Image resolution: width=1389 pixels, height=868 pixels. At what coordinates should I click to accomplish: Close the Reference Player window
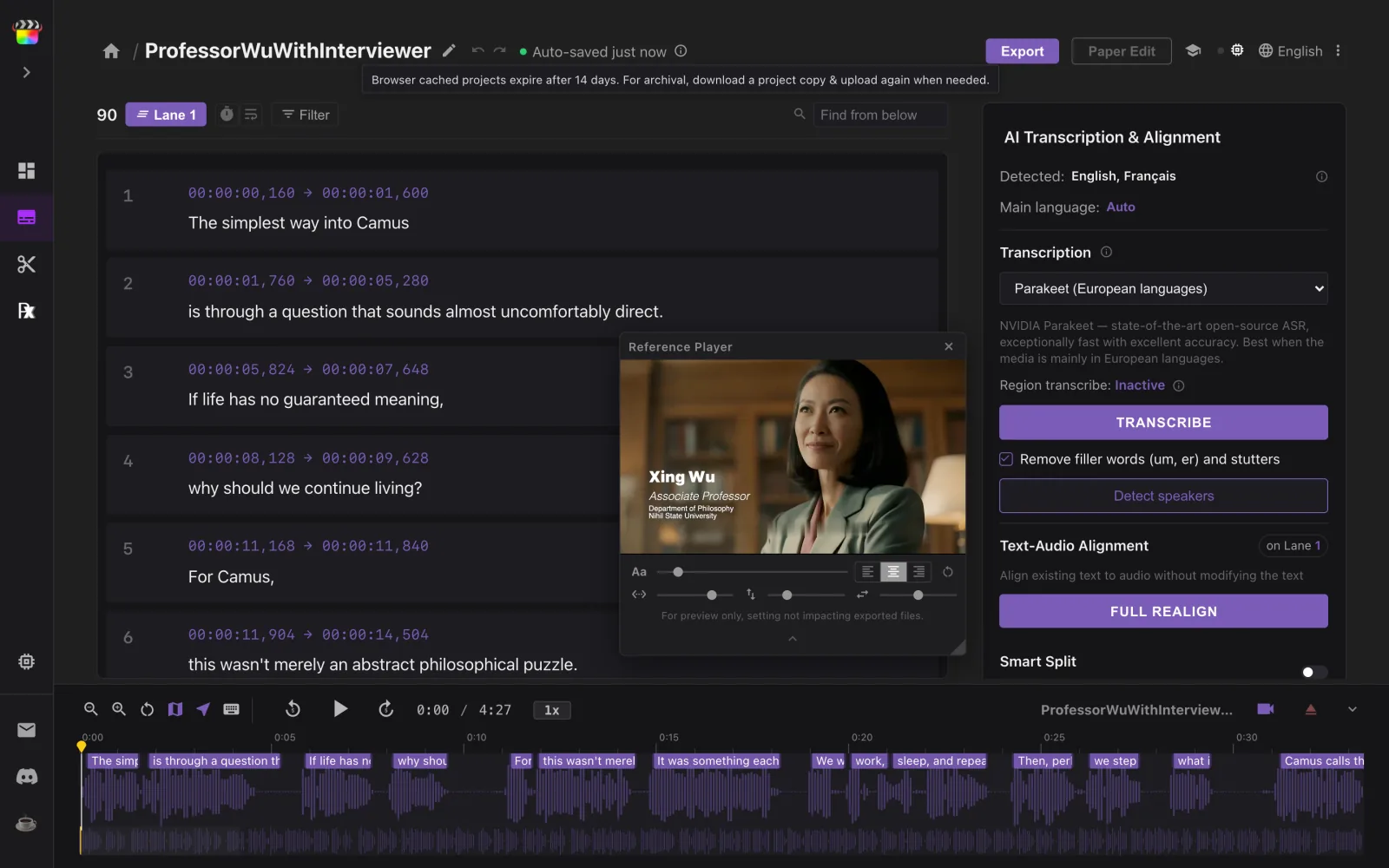click(949, 346)
